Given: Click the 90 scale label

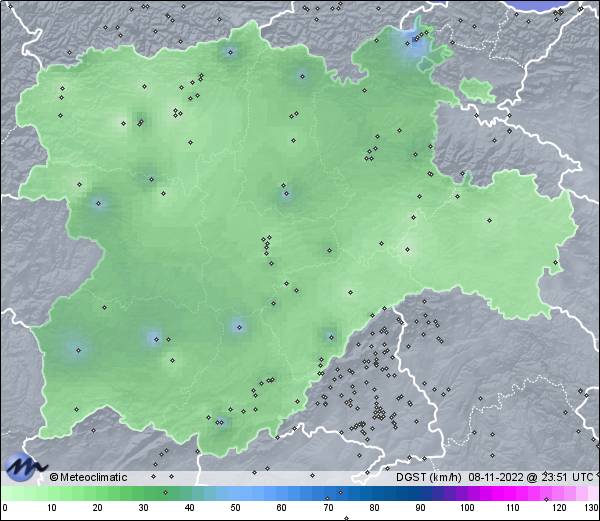Looking at the screenshot, I should point(420,508).
